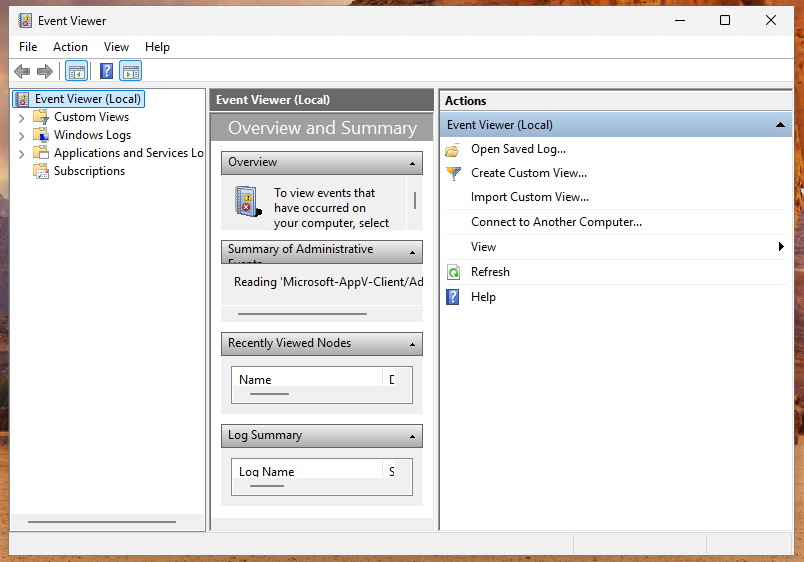804x562 pixels.
Task: Click the Open Saved Log folder icon
Action: (x=453, y=149)
